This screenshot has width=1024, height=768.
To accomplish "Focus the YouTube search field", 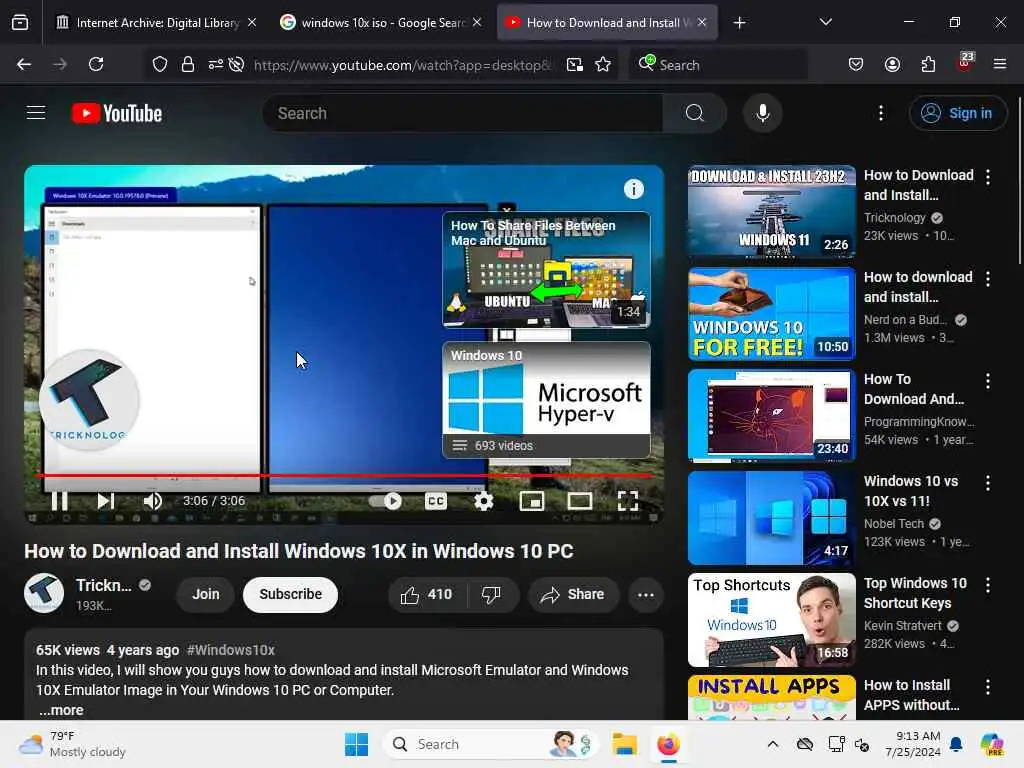I will pos(462,113).
